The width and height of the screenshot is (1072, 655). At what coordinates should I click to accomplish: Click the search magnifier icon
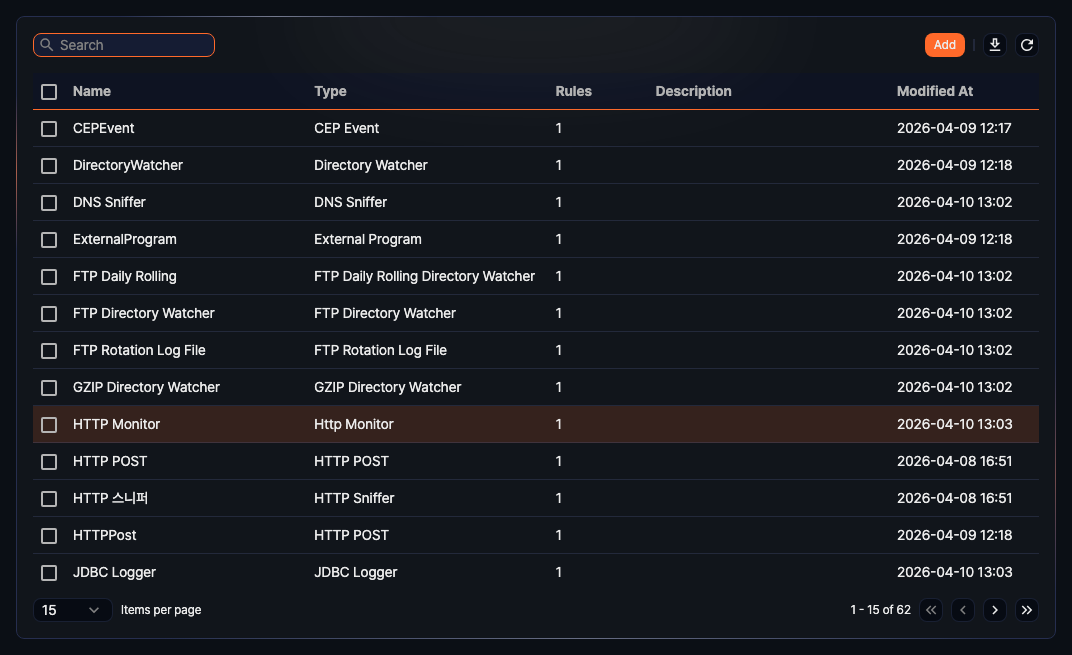(x=46, y=45)
